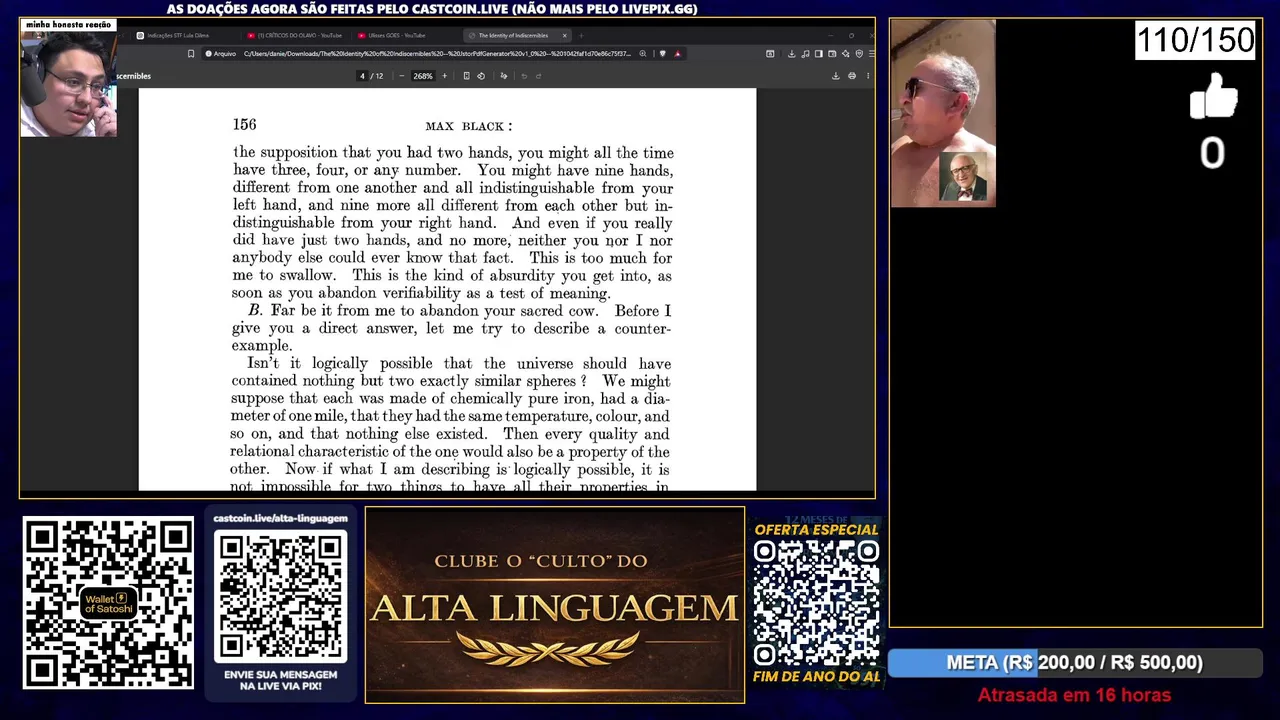Open the media playlist music-note icon

(x=805, y=54)
